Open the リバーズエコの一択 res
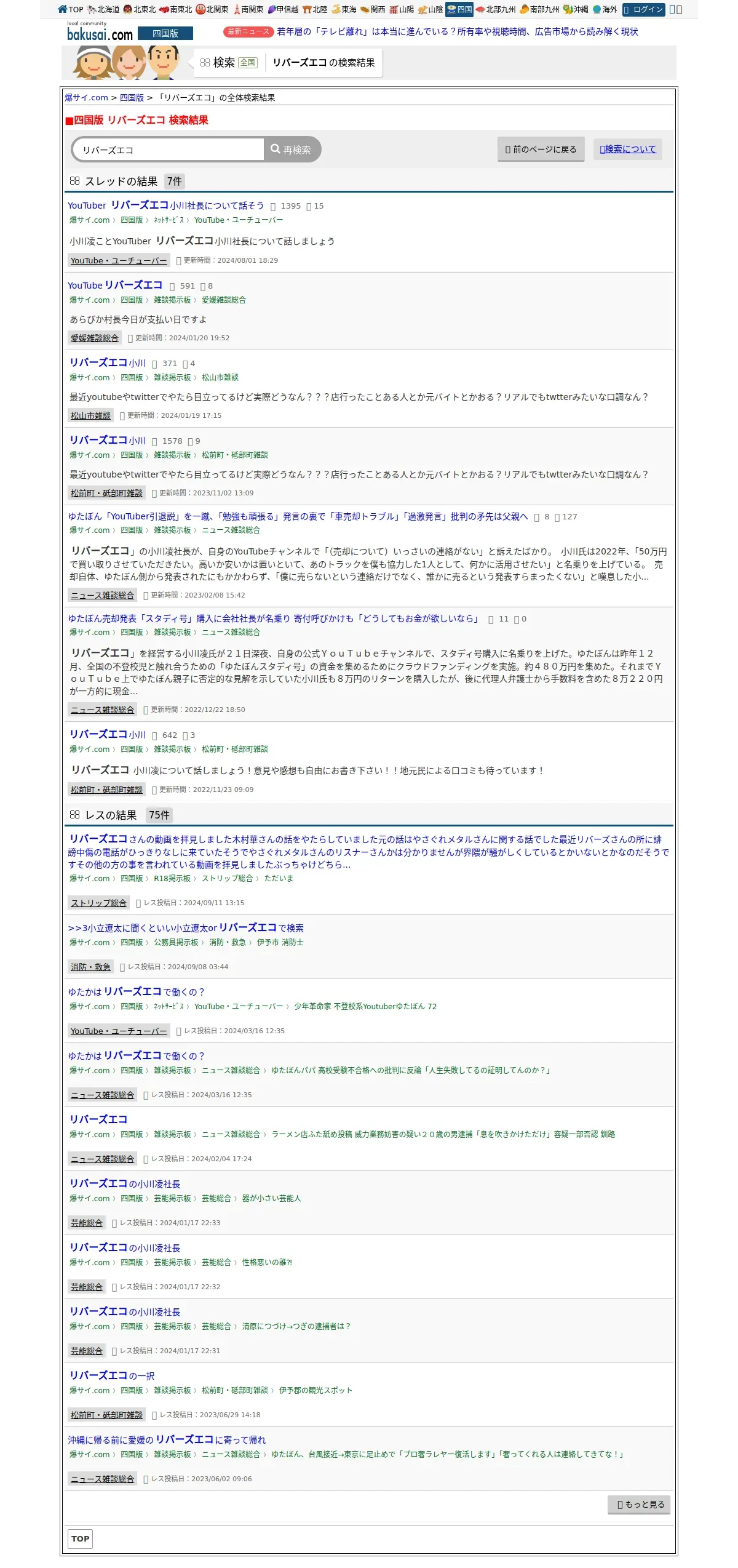This screenshot has height=1568, width=738. click(112, 1375)
